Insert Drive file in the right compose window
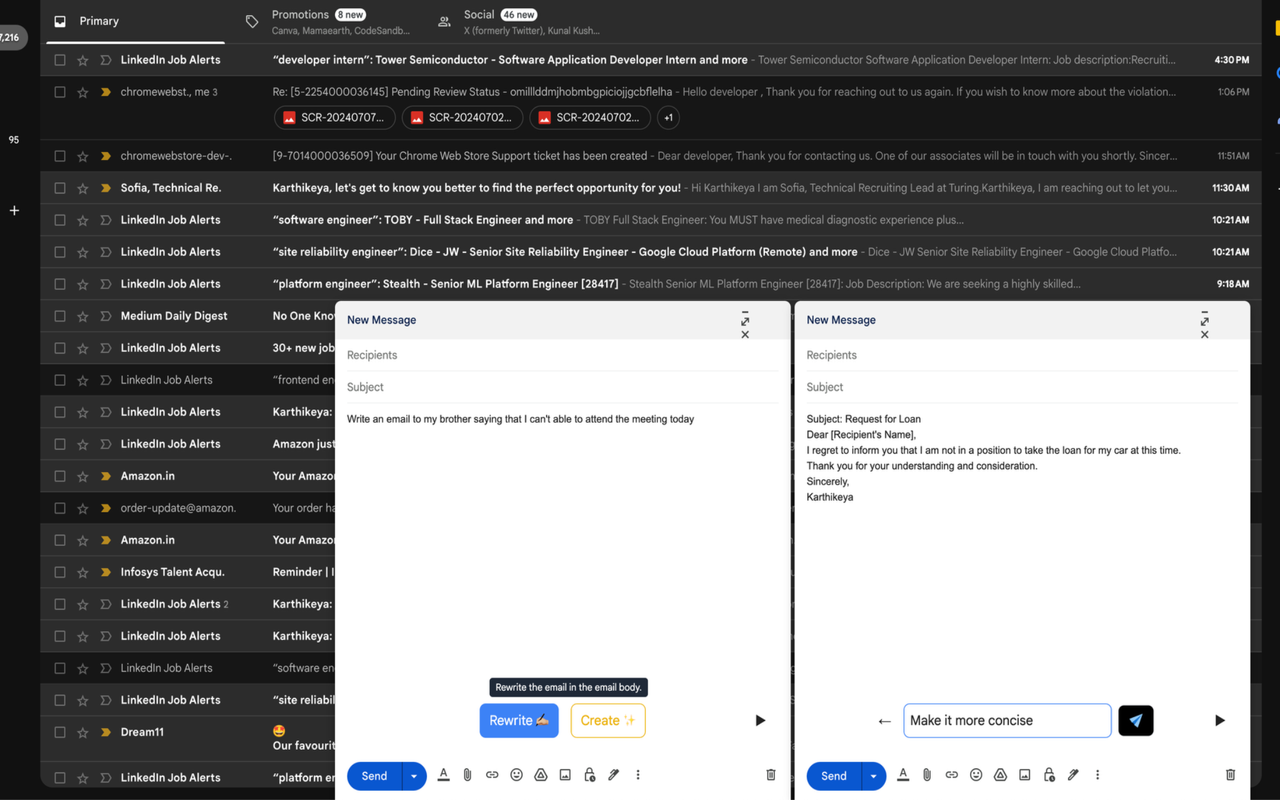 pyautogui.click(x=1000, y=775)
